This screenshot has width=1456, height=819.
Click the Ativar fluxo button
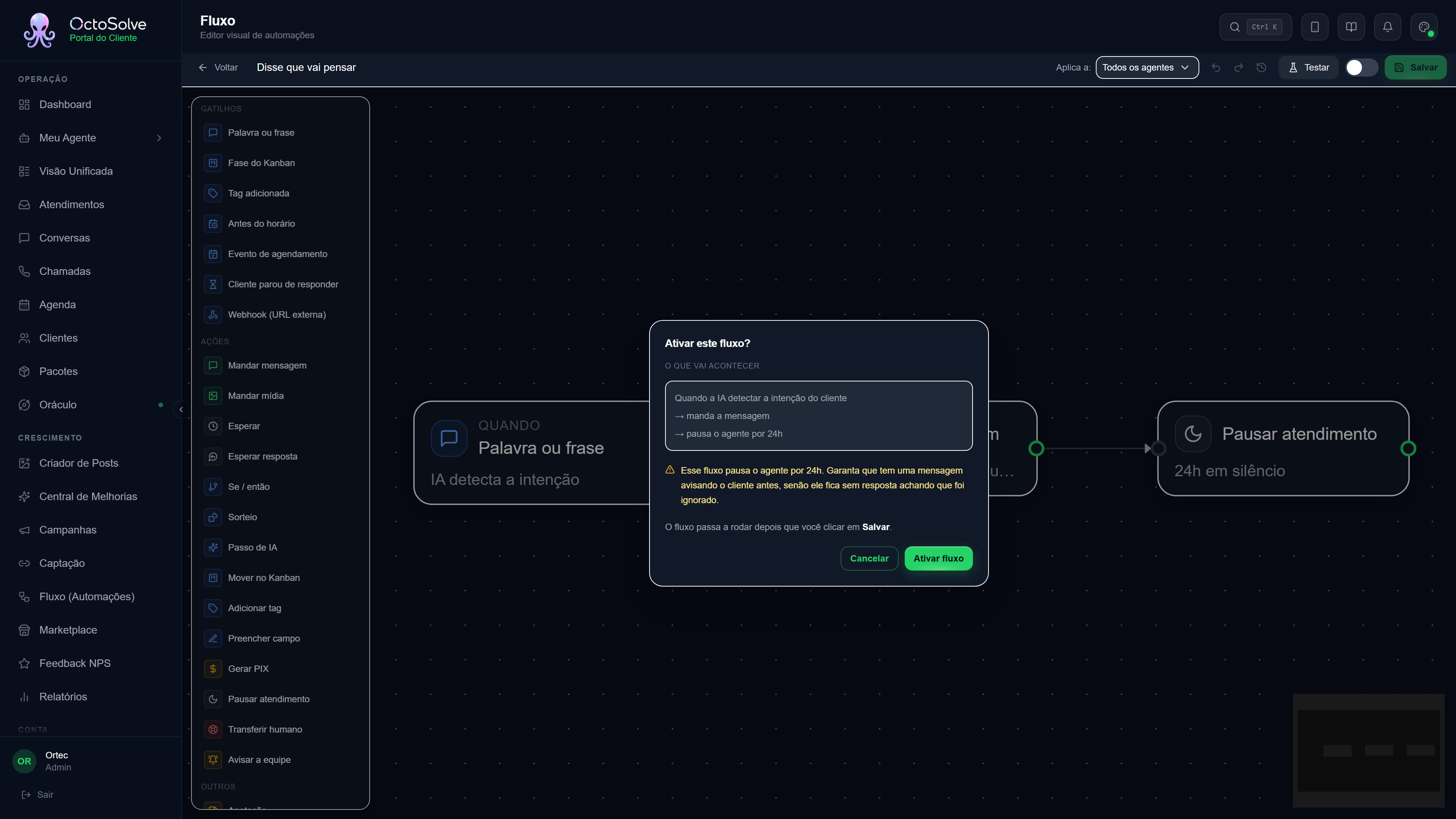pyautogui.click(x=938, y=559)
